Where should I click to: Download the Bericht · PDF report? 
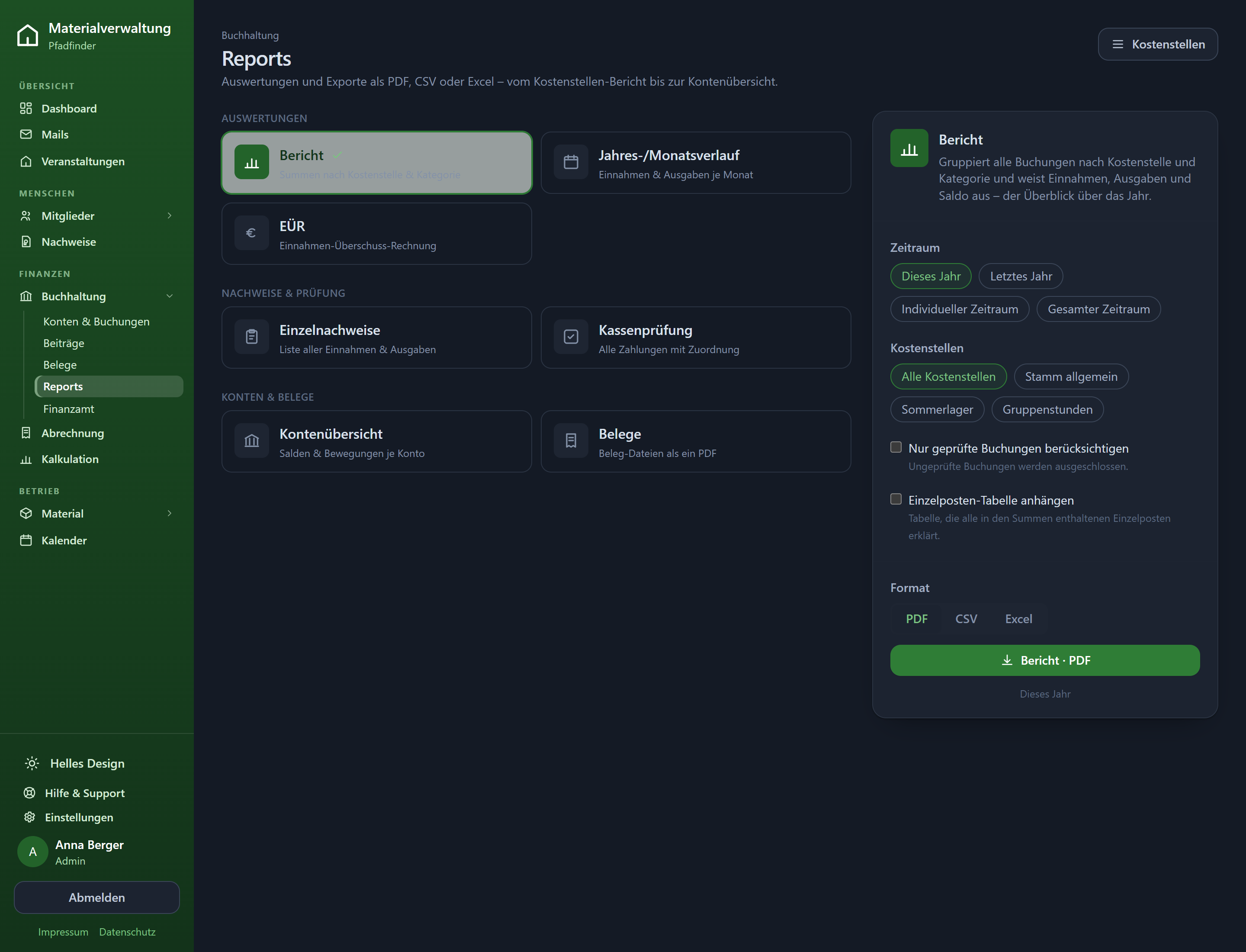pyautogui.click(x=1045, y=660)
